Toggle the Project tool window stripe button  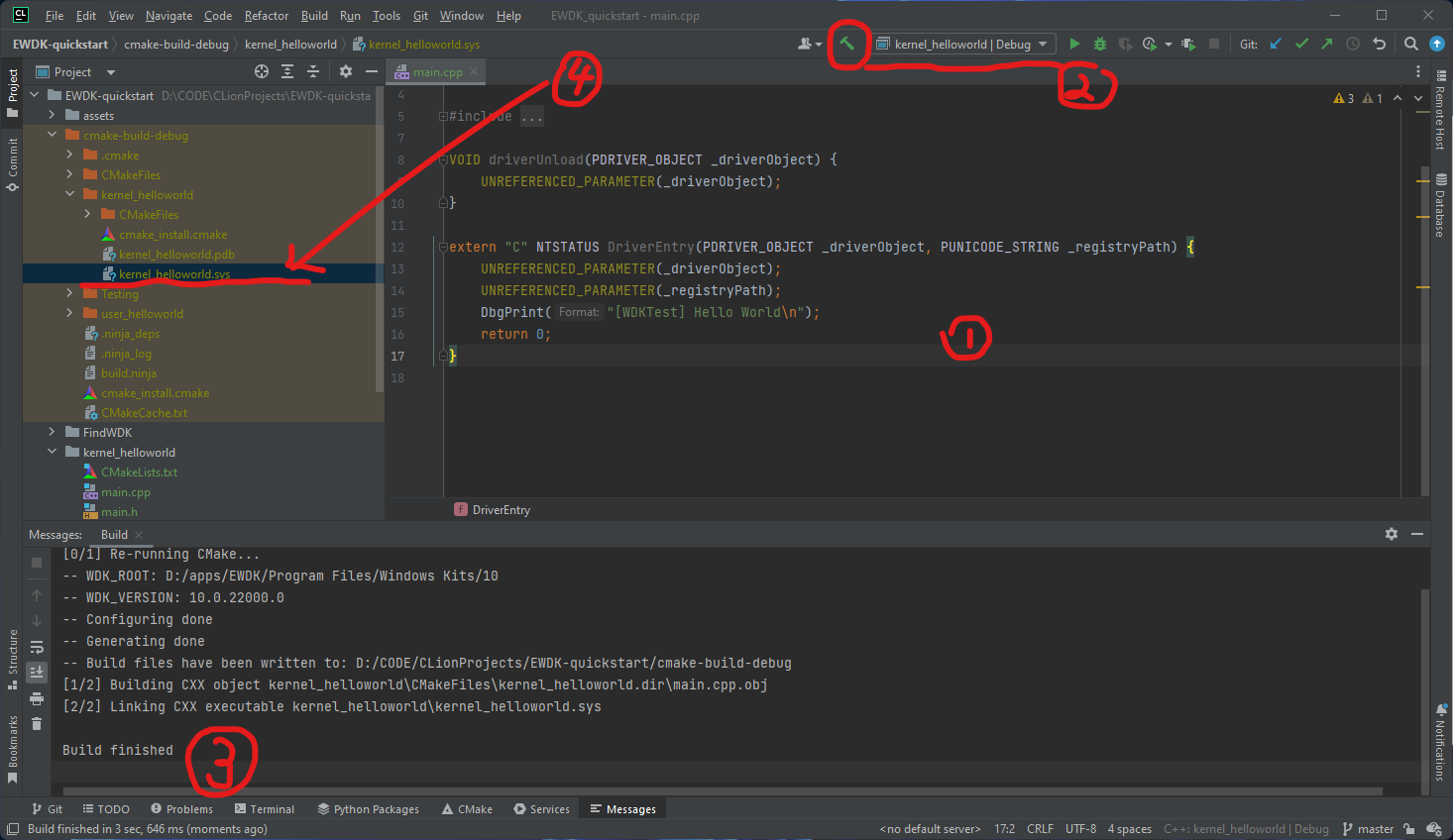tap(12, 92)
